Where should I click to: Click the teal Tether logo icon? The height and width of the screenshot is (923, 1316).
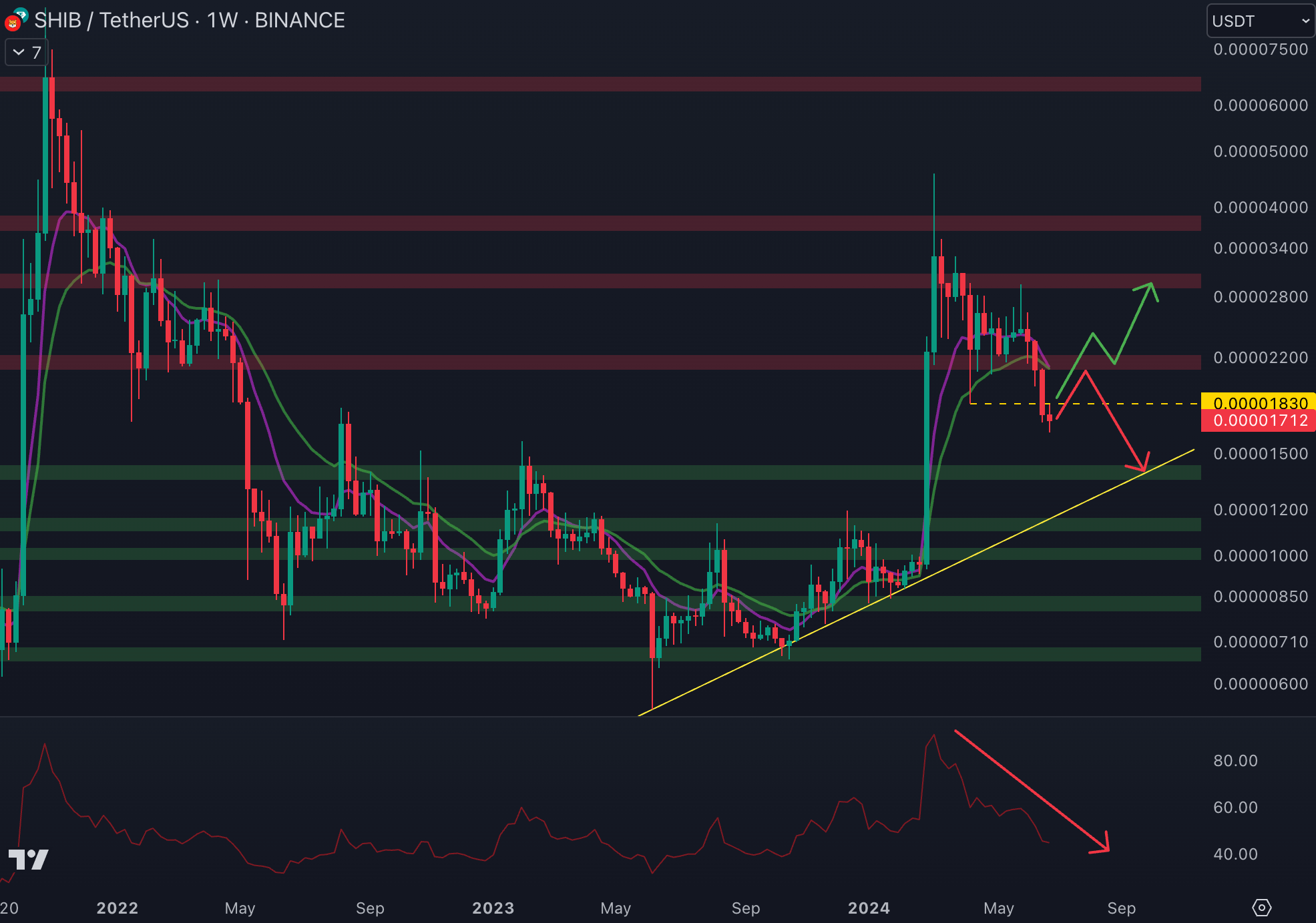21,14
